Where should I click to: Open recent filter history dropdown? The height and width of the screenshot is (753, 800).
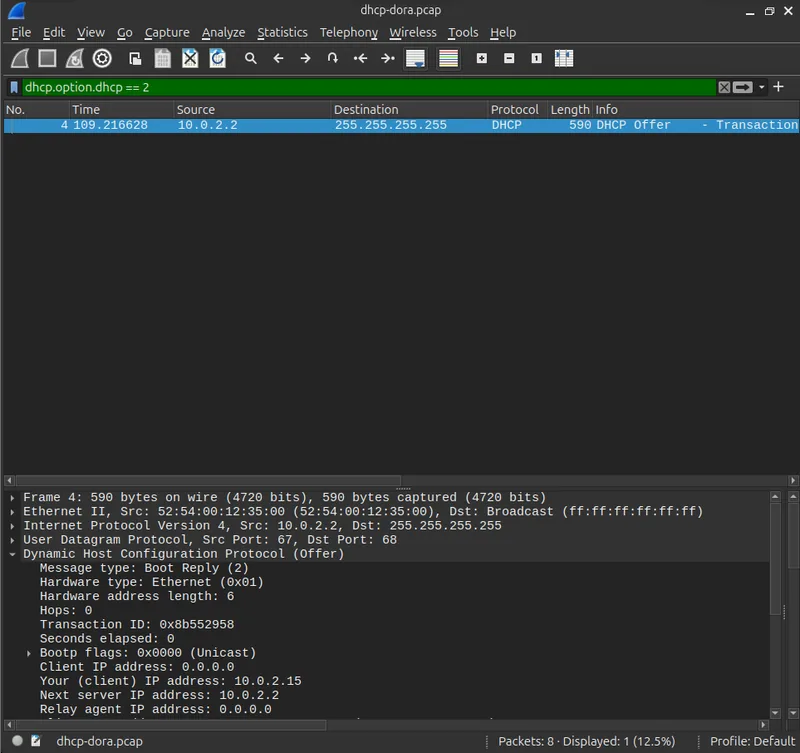[762, 87]
